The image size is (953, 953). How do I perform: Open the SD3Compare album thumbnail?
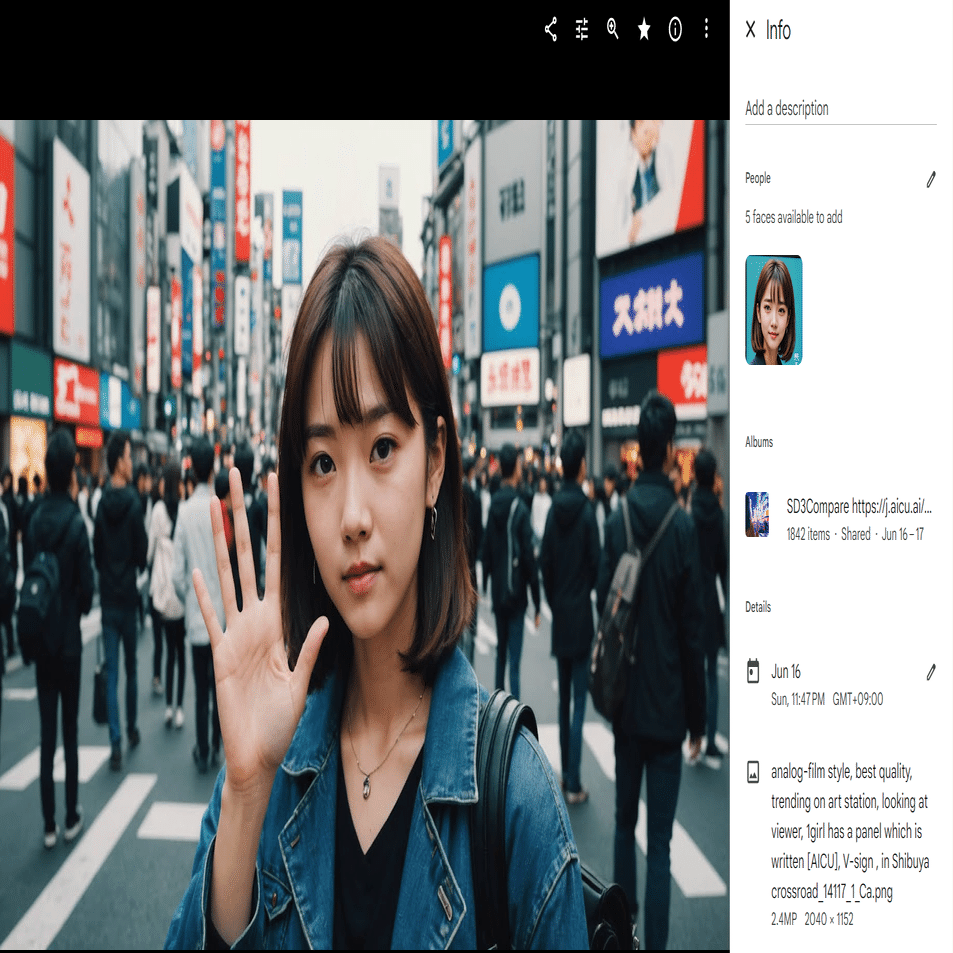[757, 514]
